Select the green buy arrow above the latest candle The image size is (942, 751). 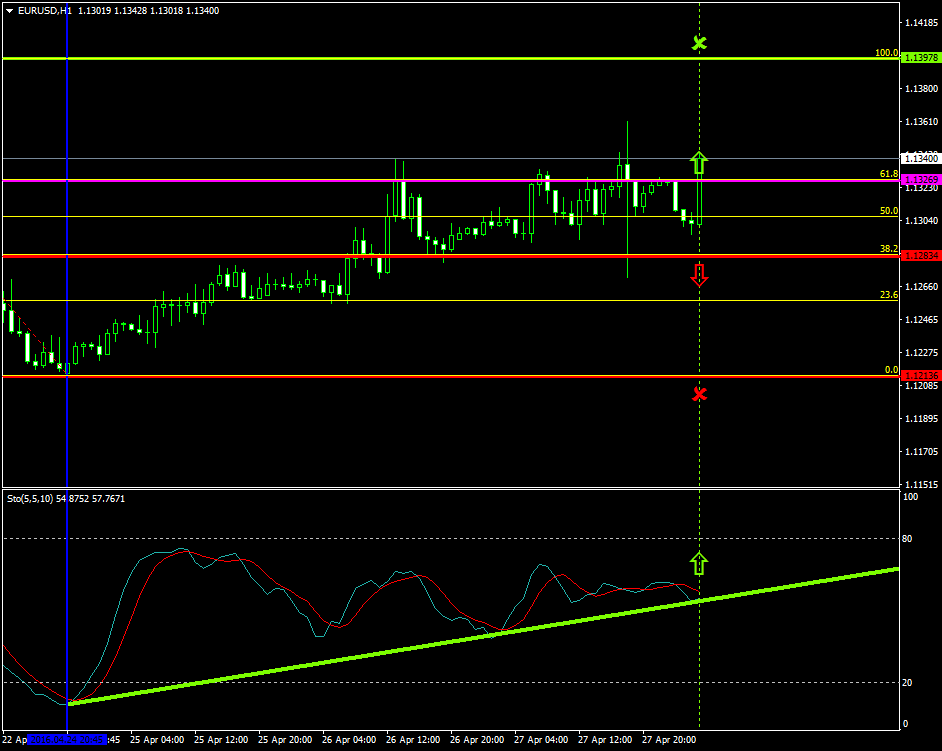(699, 162)
